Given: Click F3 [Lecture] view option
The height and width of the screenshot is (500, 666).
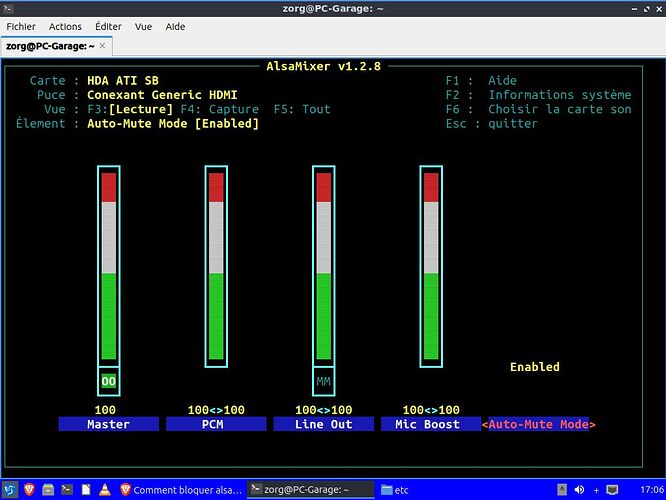Looking at the screenshot, I should 130,109.
